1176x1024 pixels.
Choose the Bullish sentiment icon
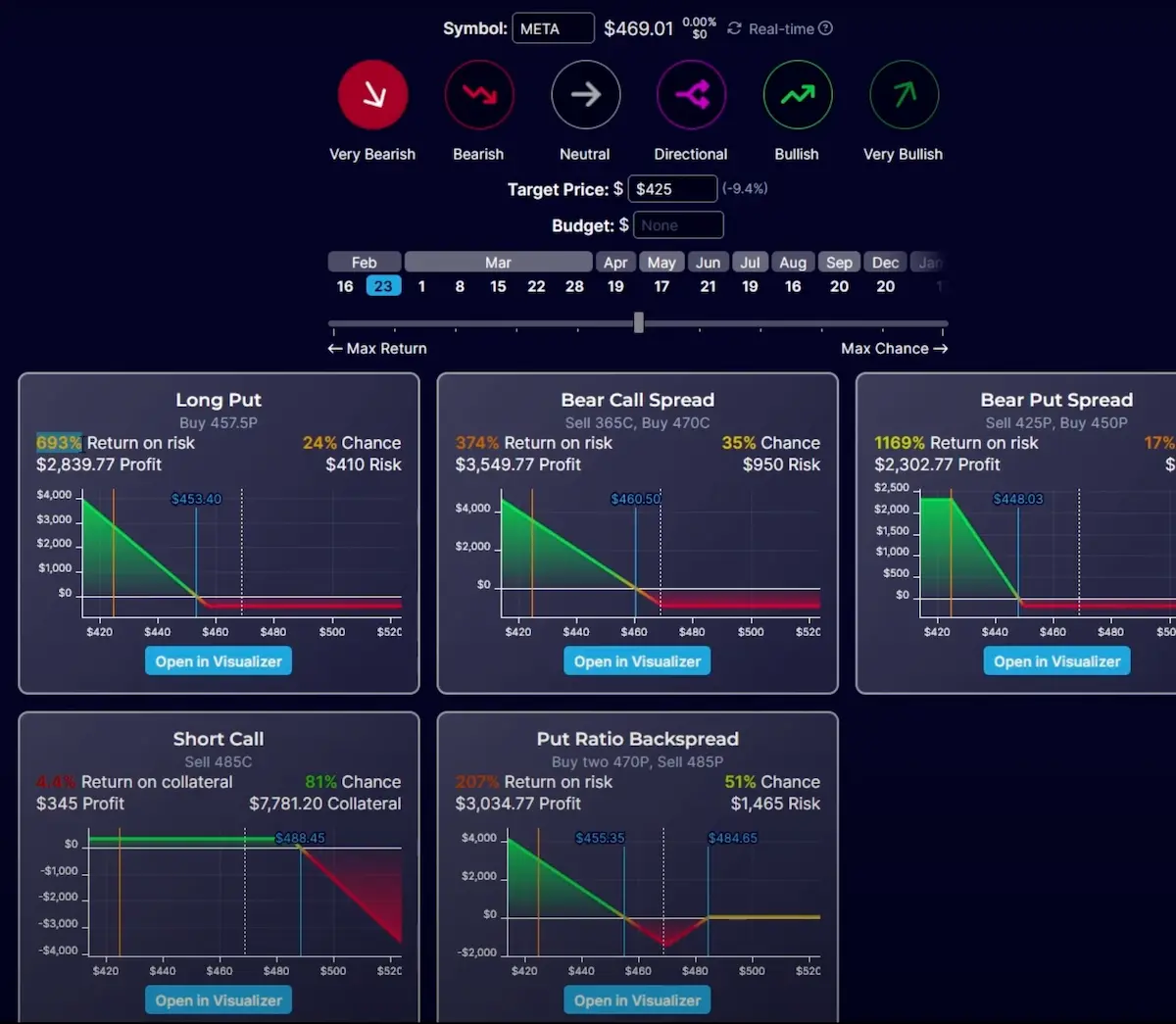[797, 95]
